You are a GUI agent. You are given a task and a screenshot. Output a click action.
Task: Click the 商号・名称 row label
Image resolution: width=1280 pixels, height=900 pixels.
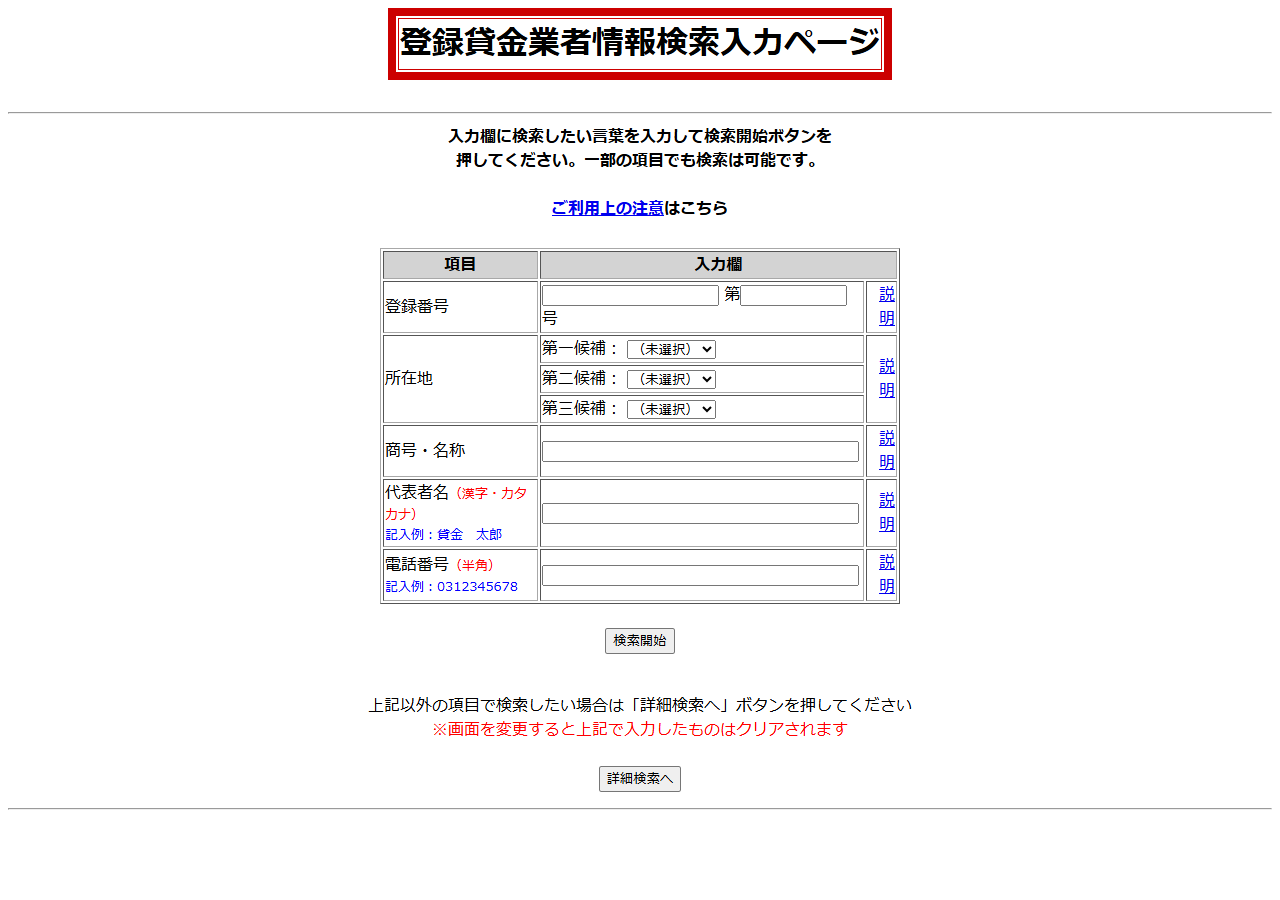[x=425, y=450]
